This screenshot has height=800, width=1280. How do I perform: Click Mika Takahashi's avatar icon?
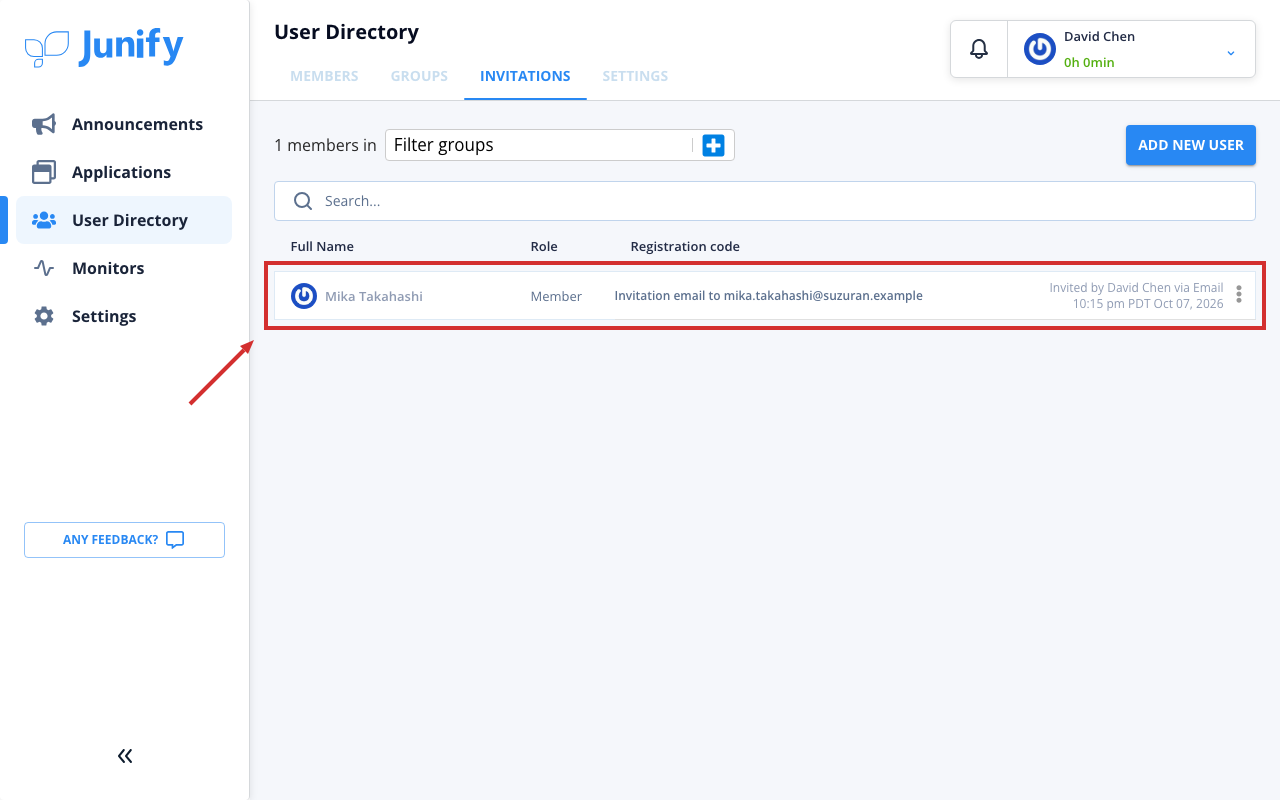tap(304, 296)
